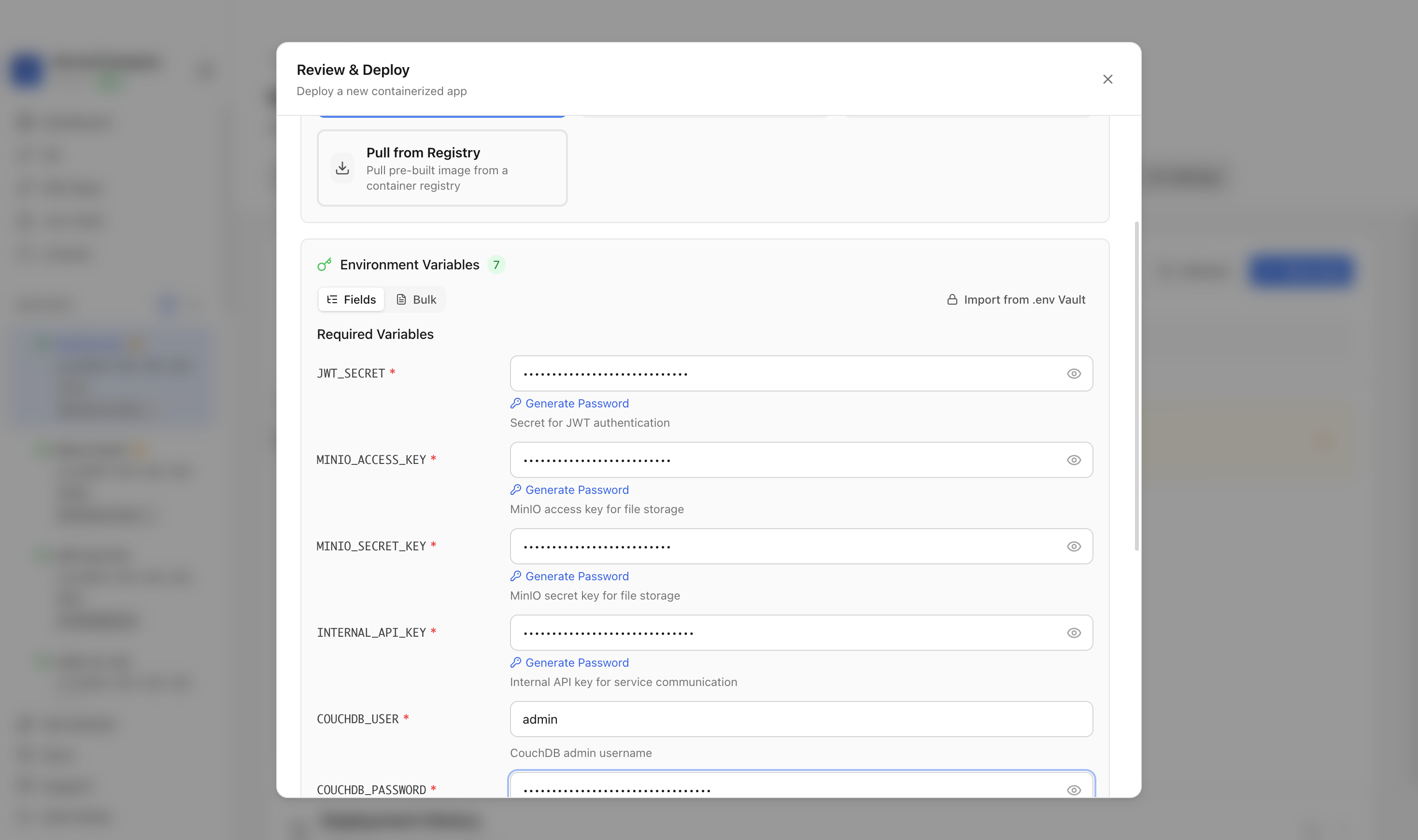Focus the COUCHDB_PASSWORD input field

click(x=801, y=784)
